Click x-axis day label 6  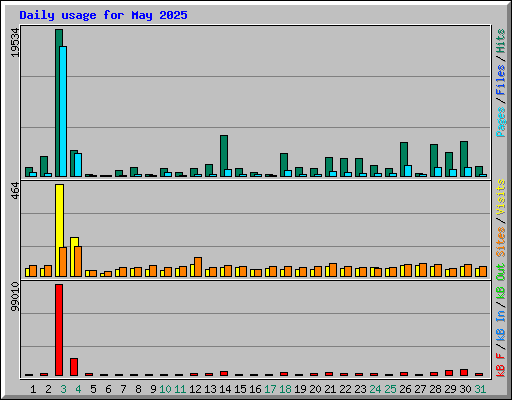point(108,389)
